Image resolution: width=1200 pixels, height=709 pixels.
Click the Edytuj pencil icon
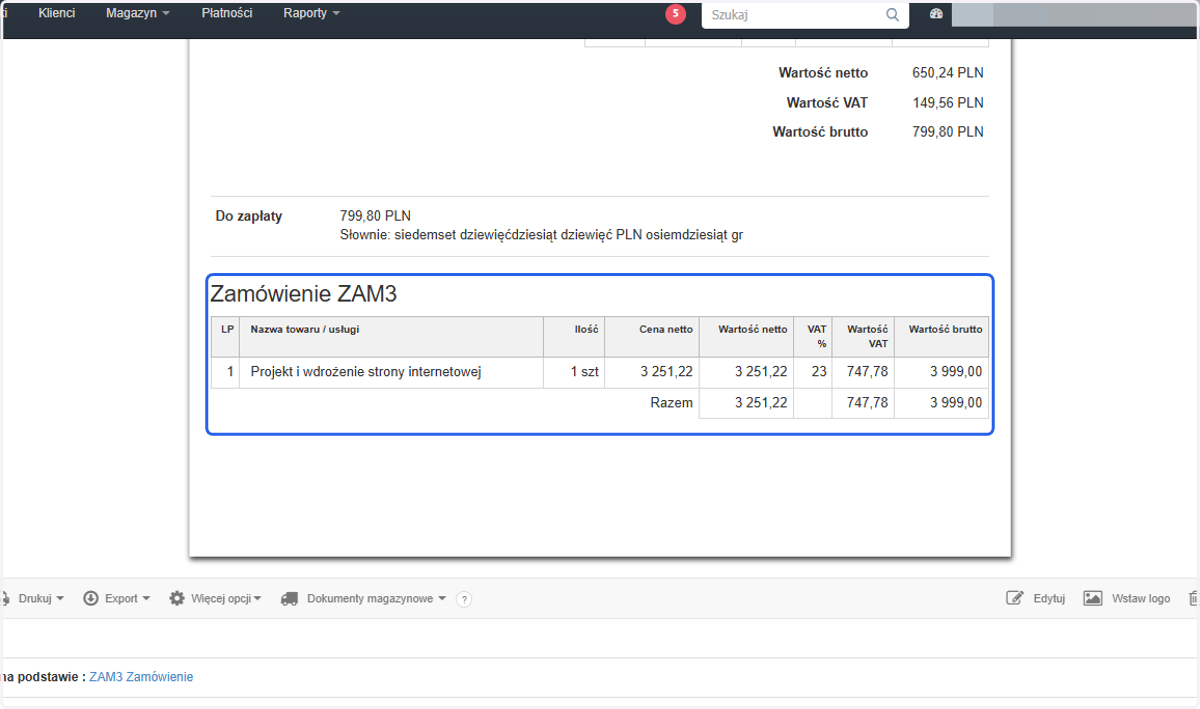click(x=1015, y=598)
